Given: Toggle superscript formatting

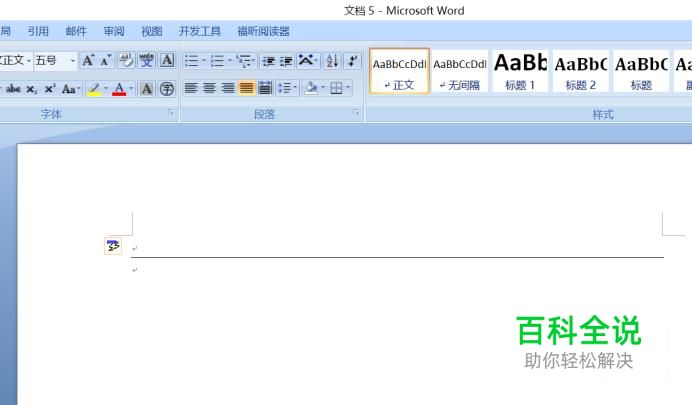Looking at the screenshot, I should 50,89.
